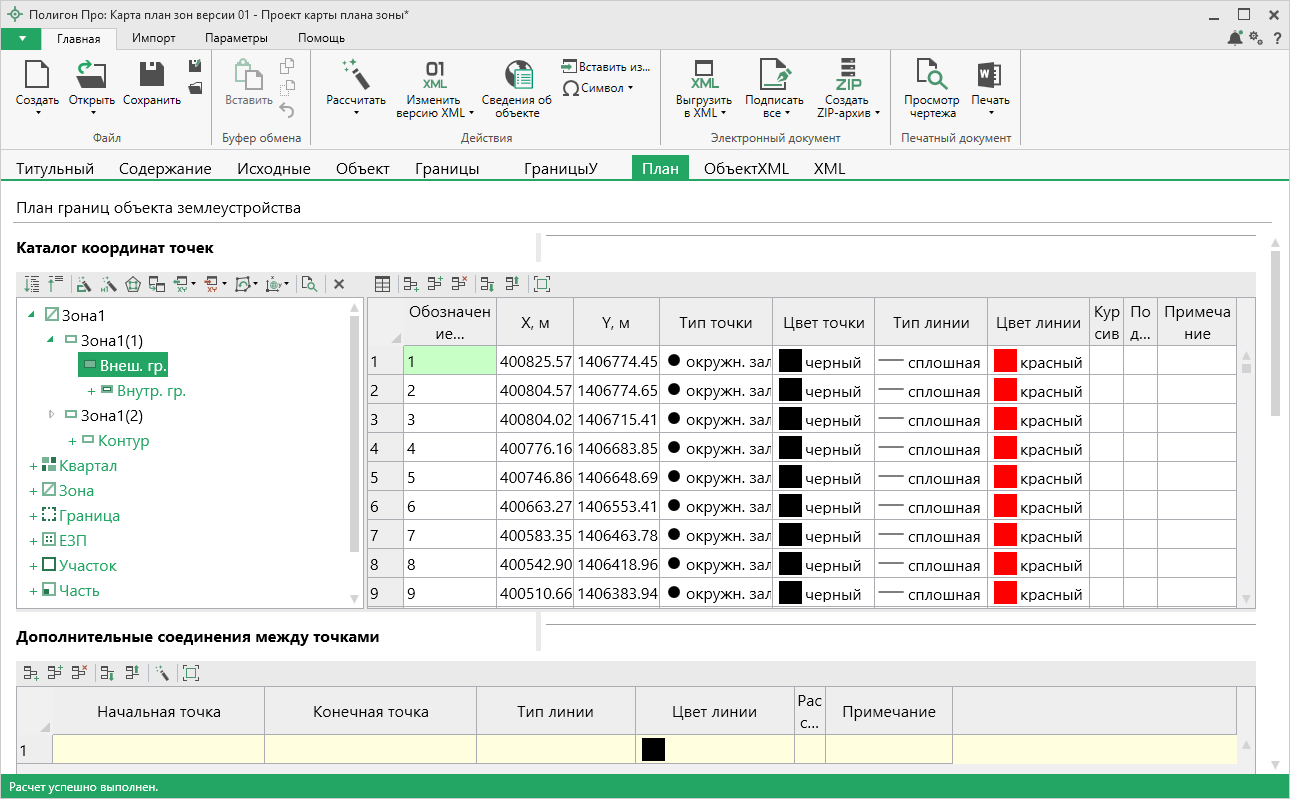The width and height of the screenshot is (1290, 799).
Task: Click the red line color swatch in row 1
Action: pos(1005,361)
